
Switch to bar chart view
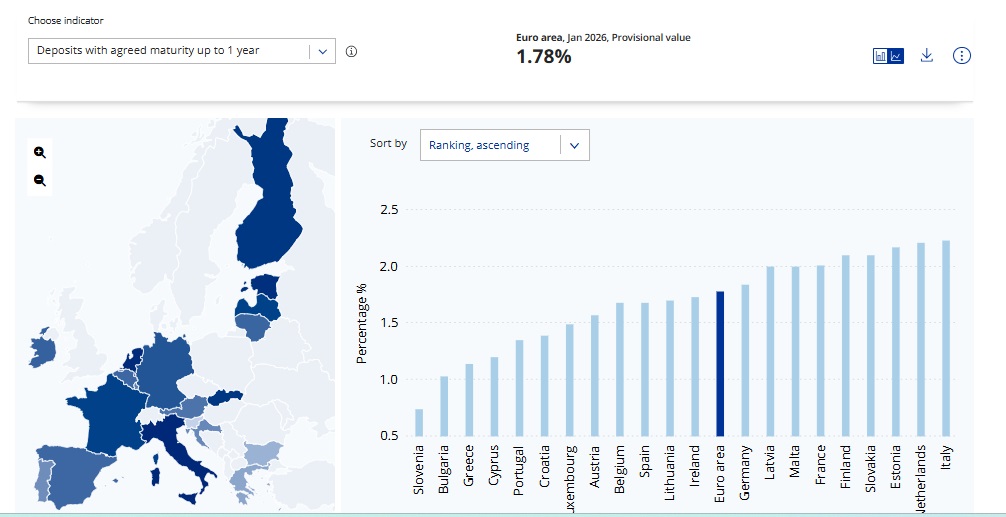click(x=880, y=56)
